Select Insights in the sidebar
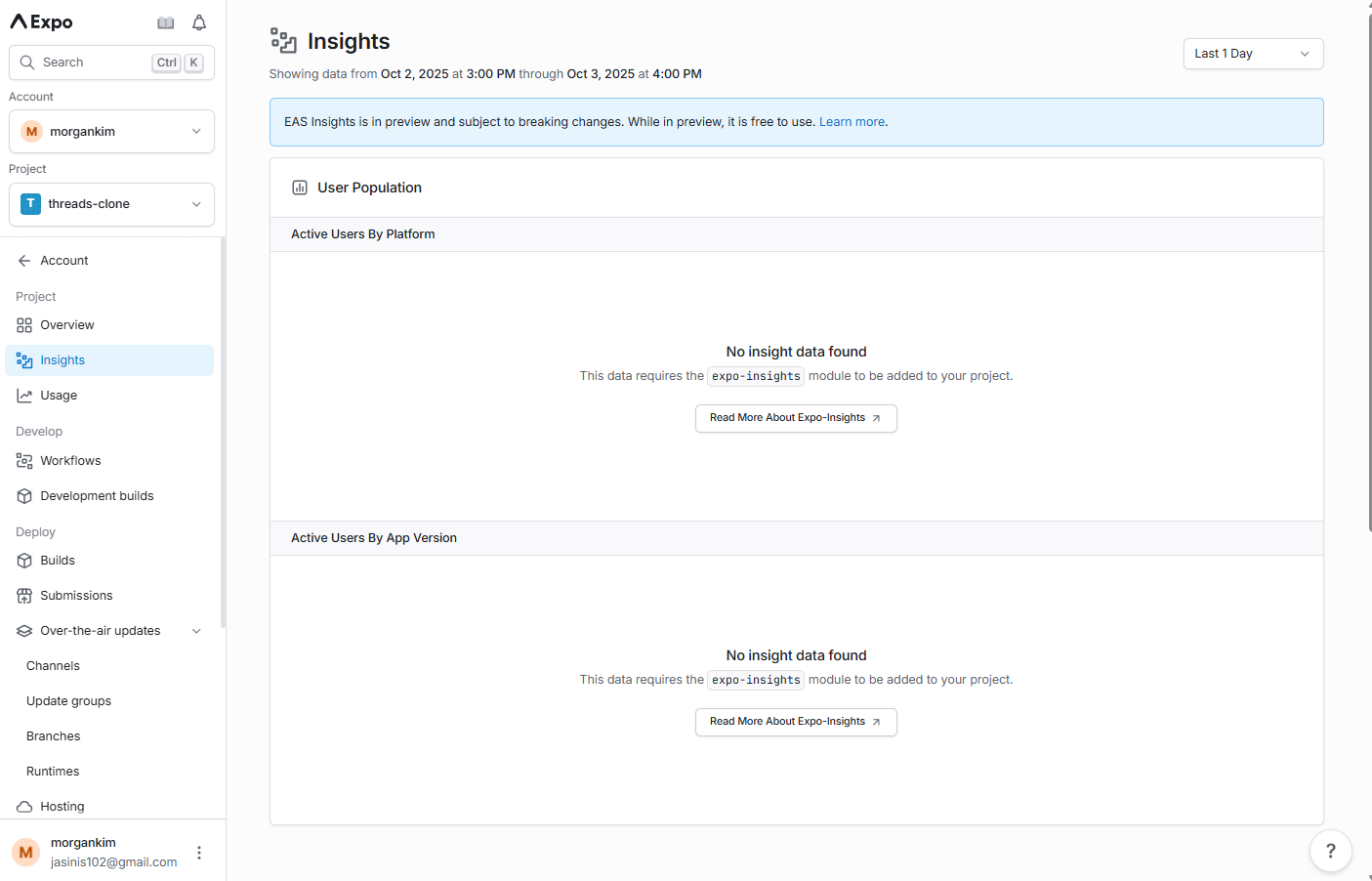 pyautogui.click(x=109, y=360)
